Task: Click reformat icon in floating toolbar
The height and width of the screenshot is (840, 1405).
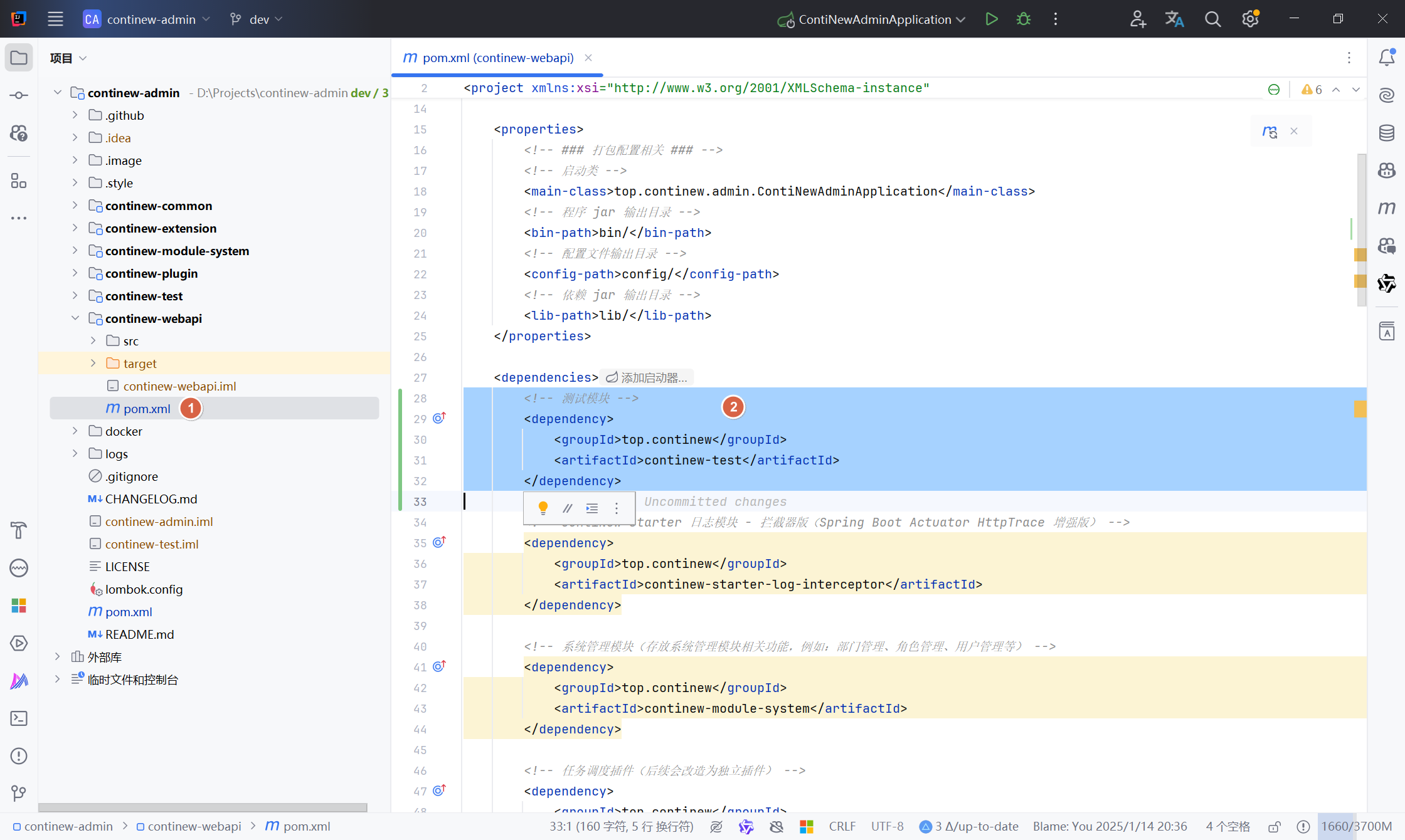Action: point(592,508)
